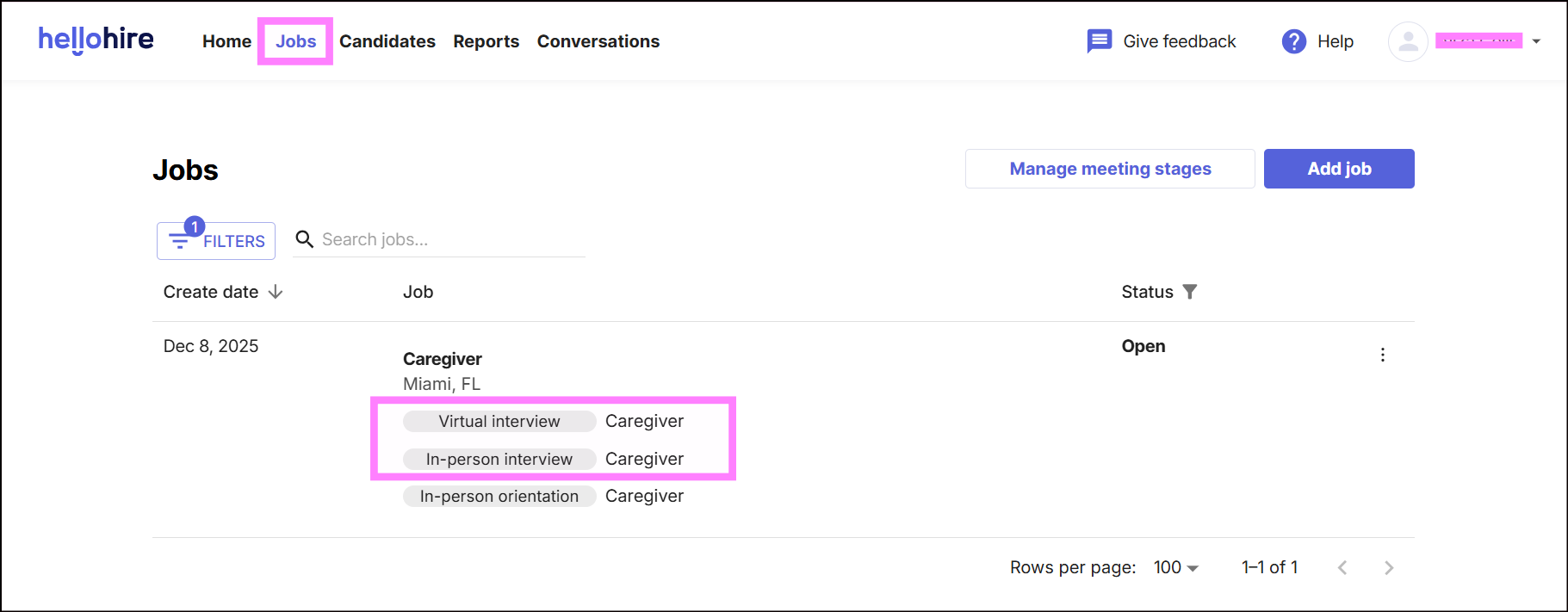Click the 1–1 of 1 pagination text
1568x612 pixels.
1269,567
